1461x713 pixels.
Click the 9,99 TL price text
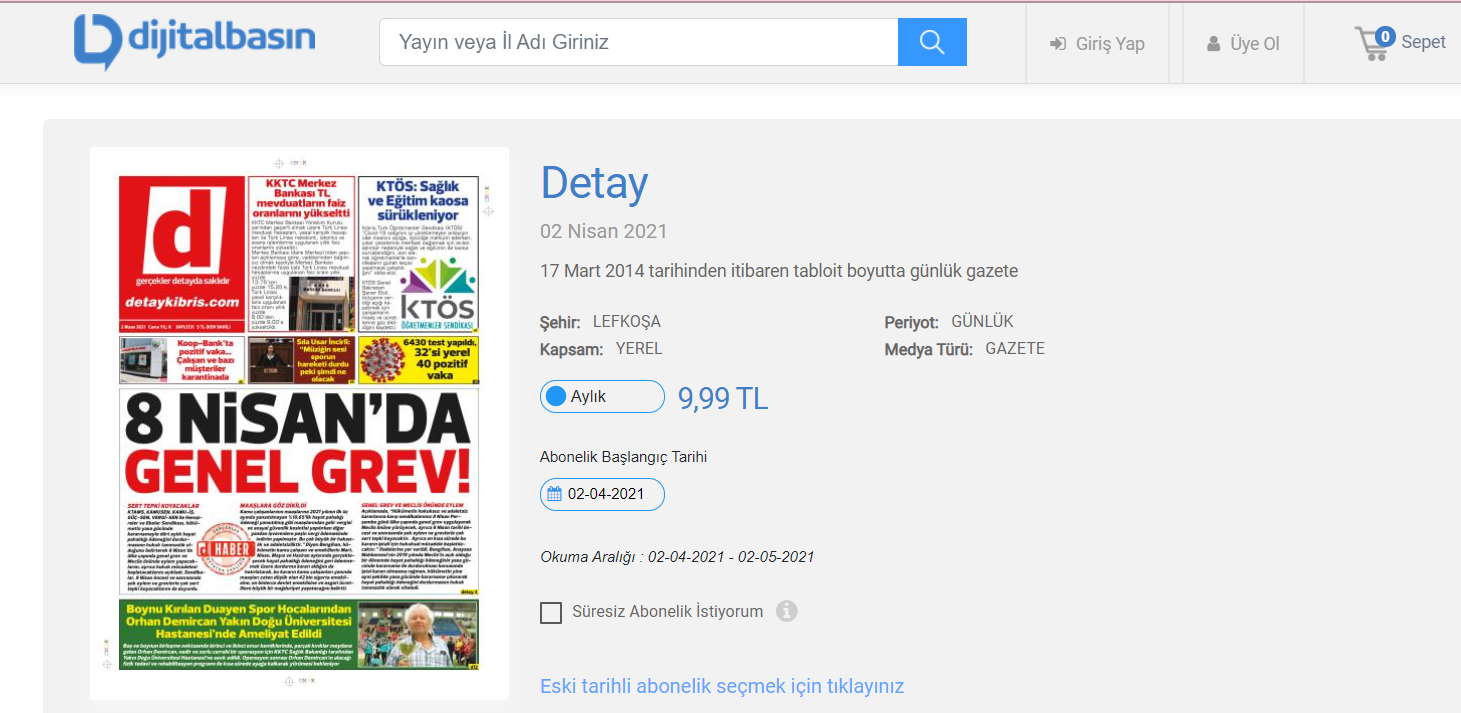pos(723,398)
